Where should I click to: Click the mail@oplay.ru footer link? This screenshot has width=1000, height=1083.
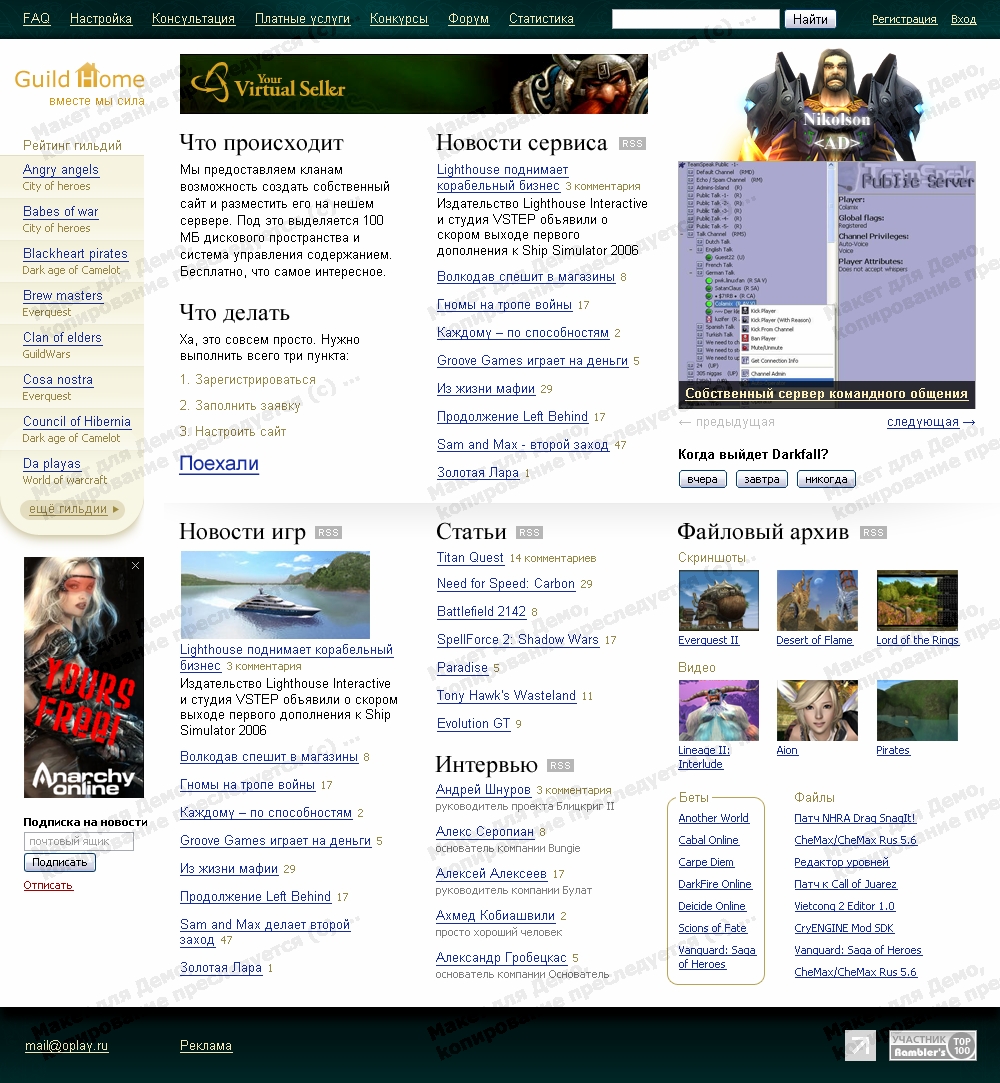pyautogui.click(x=66, y=1046)
